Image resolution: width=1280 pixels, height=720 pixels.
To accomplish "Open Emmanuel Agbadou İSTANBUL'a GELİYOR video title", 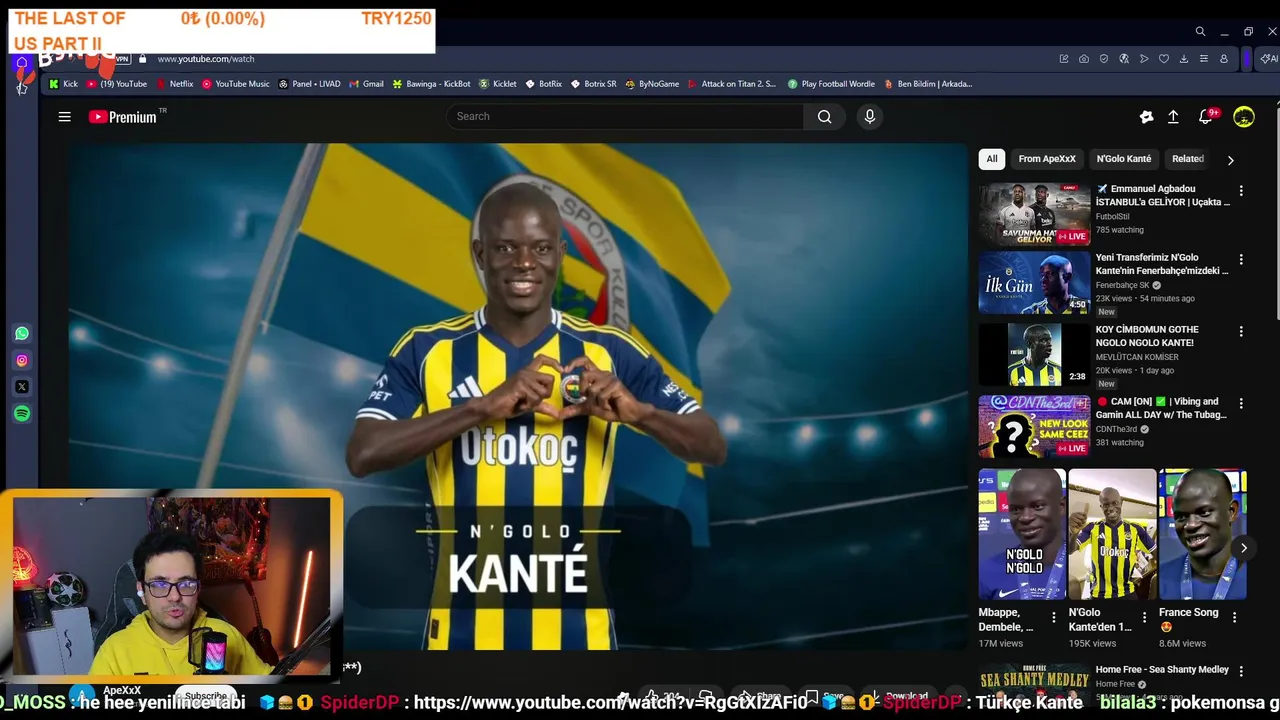I will pyautogui.click(x=1163, y=195).
